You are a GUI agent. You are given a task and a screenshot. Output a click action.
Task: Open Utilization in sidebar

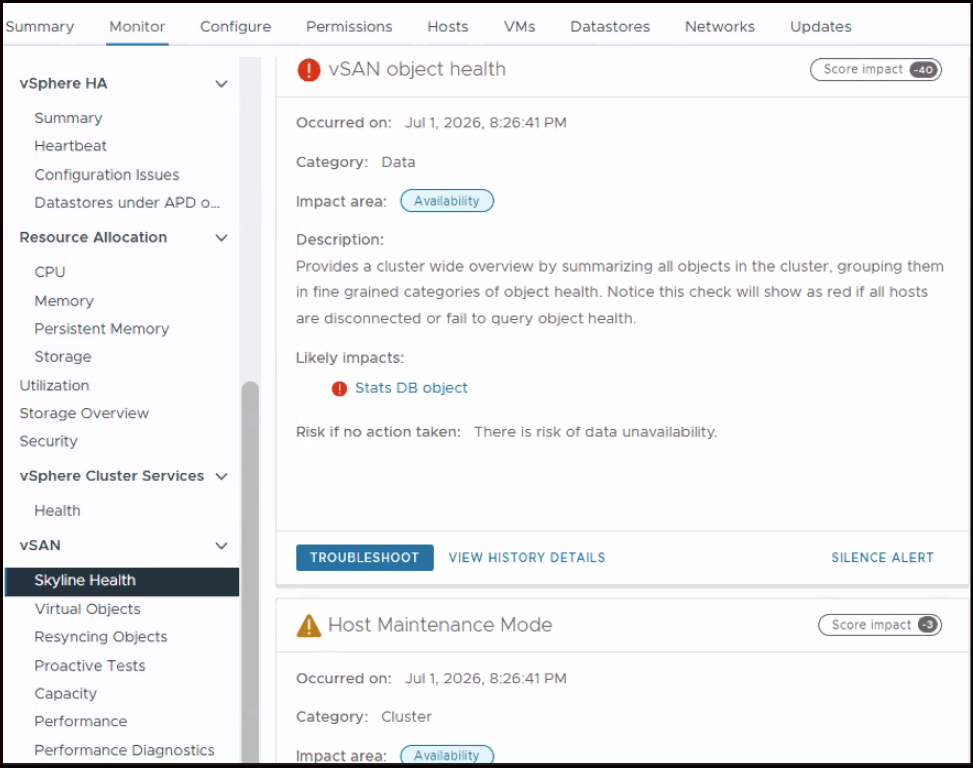[54, 385]
